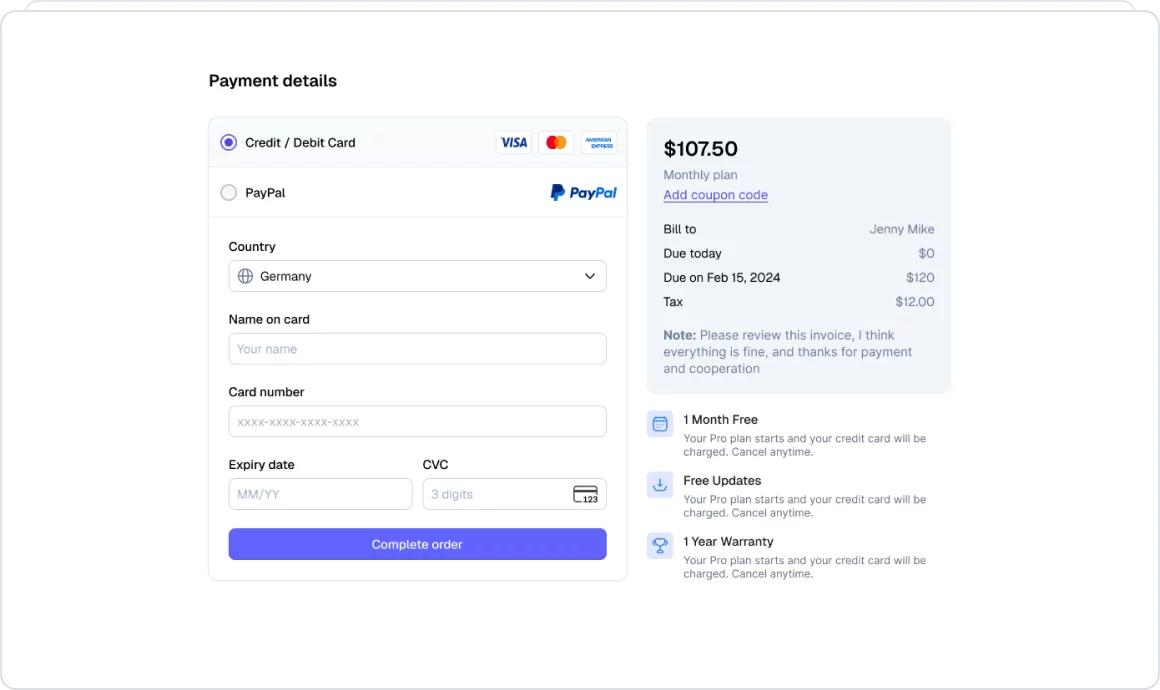The image size is (1160, 690).
Task: Click the Visa card logo
Action: [x=514, y=143]
